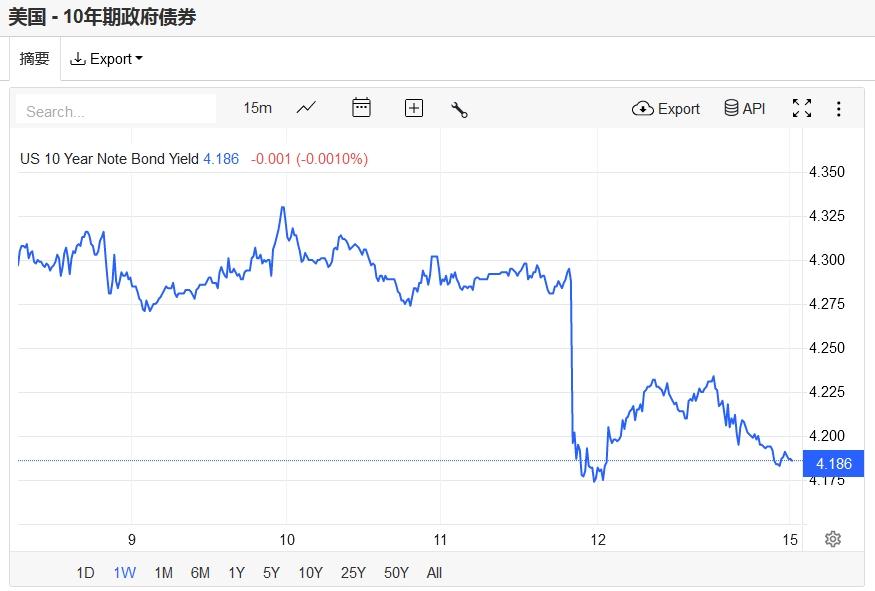This screenshot has height=591, width=875.
Task: Open the 15m interval selector
Action: pos(257,108)
